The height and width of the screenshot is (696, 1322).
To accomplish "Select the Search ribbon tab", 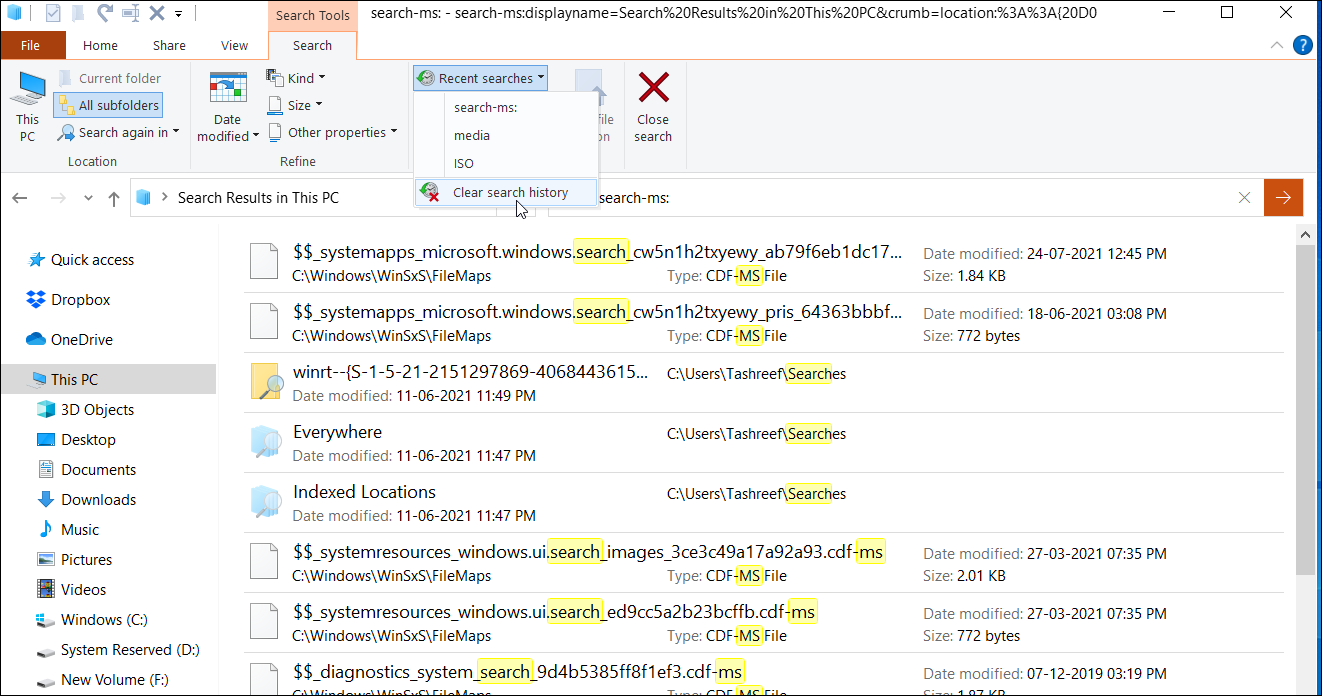I will 312,45.
